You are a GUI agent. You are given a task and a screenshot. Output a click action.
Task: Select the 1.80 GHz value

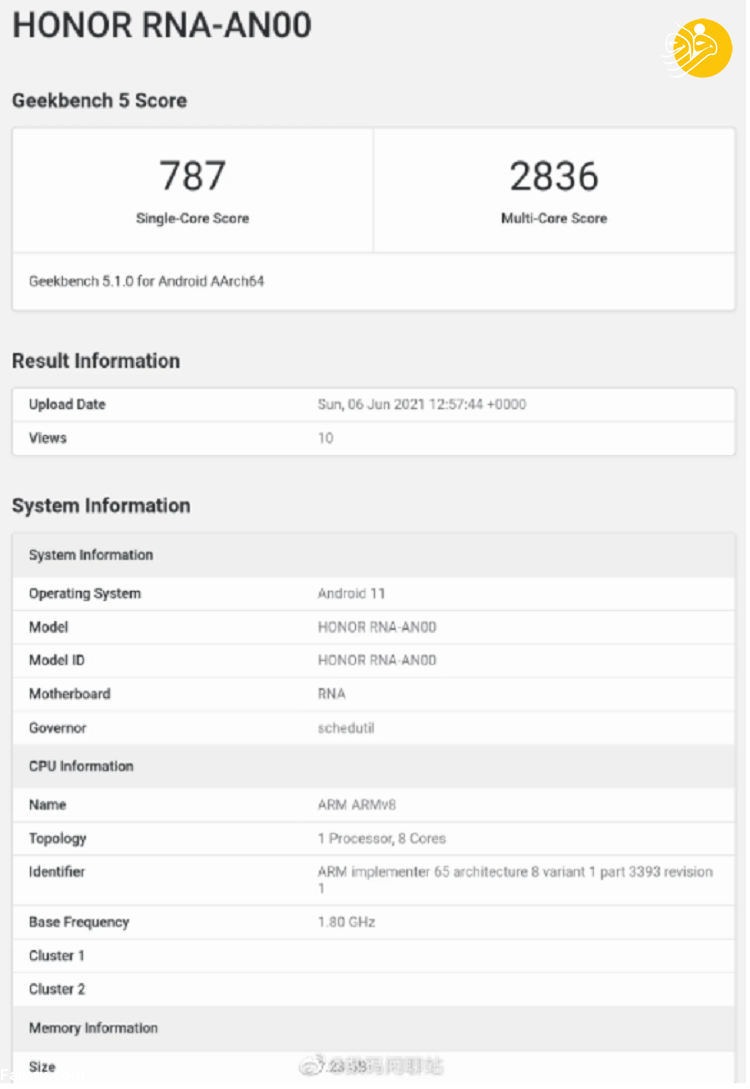(347, 922)
